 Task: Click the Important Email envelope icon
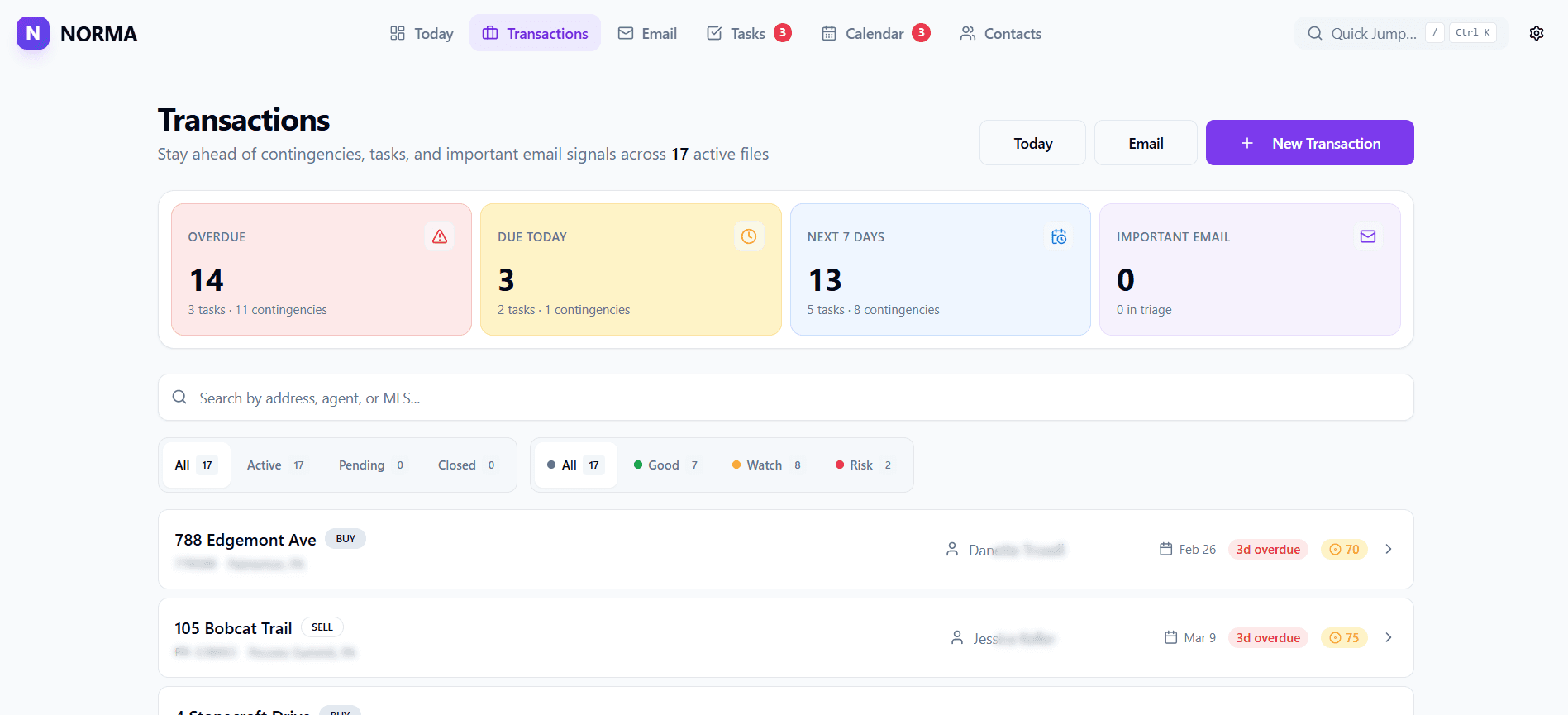pyautogui.click(x=1367, y=236)
